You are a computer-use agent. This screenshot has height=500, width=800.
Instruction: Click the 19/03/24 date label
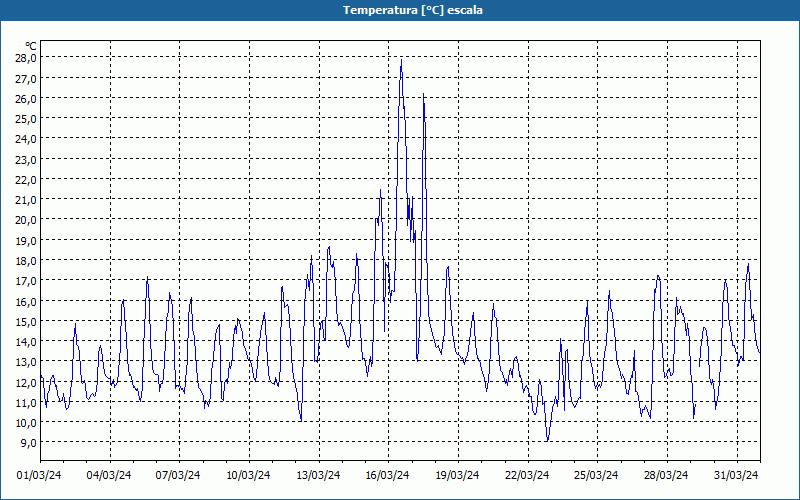pyautogui.click(x=458, y=475)
